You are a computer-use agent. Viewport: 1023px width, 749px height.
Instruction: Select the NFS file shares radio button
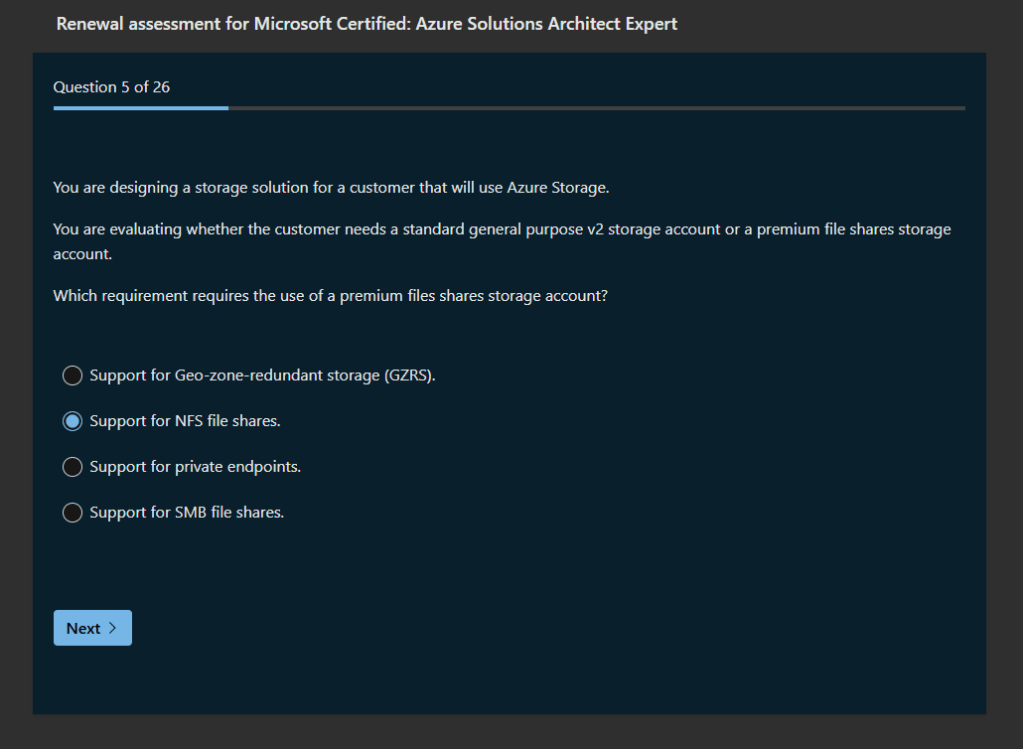click(x=72, y=422)
